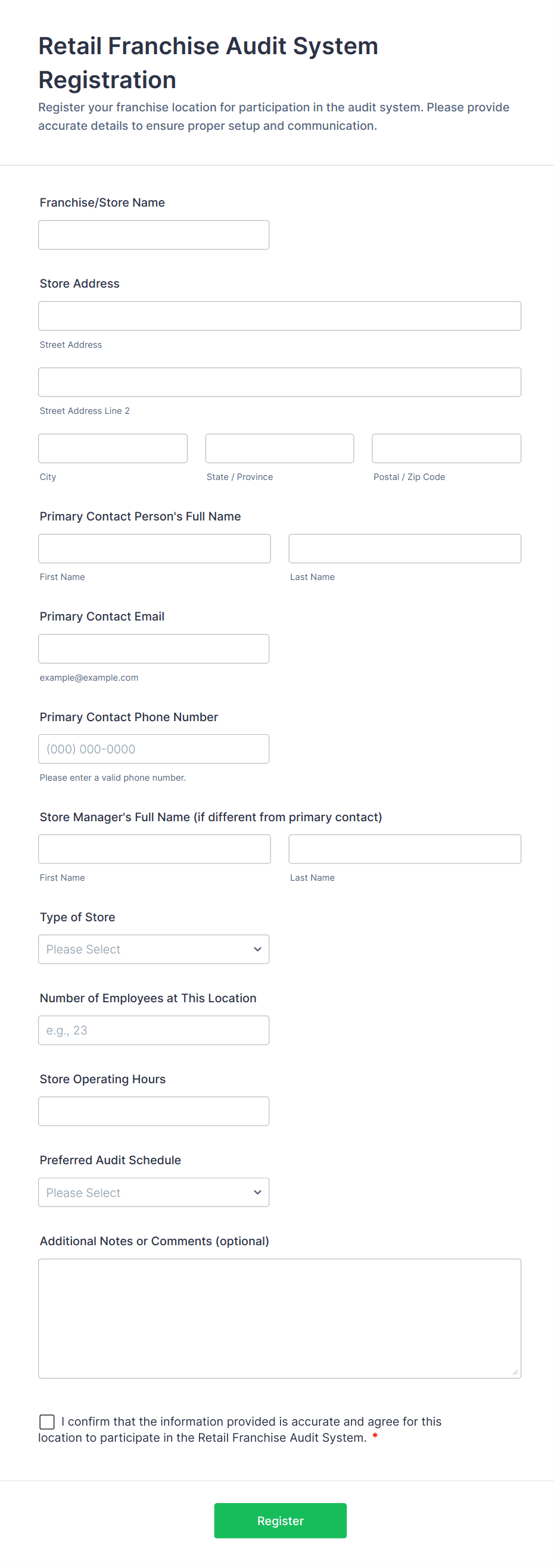Click the Street Address Line 2 field
554x1568 pixels.
pos(279,382)
